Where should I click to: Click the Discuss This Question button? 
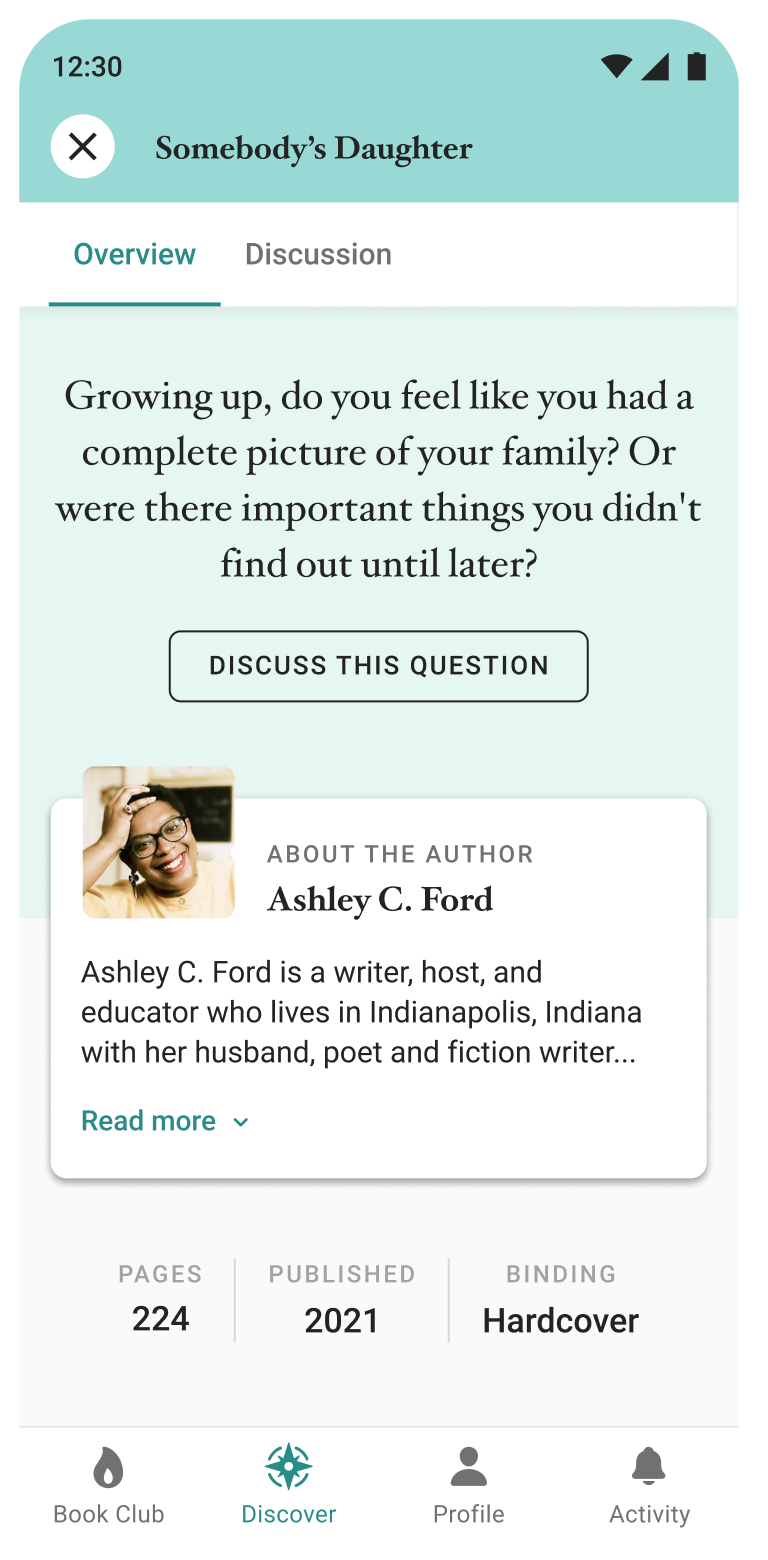tap(379, 666)
